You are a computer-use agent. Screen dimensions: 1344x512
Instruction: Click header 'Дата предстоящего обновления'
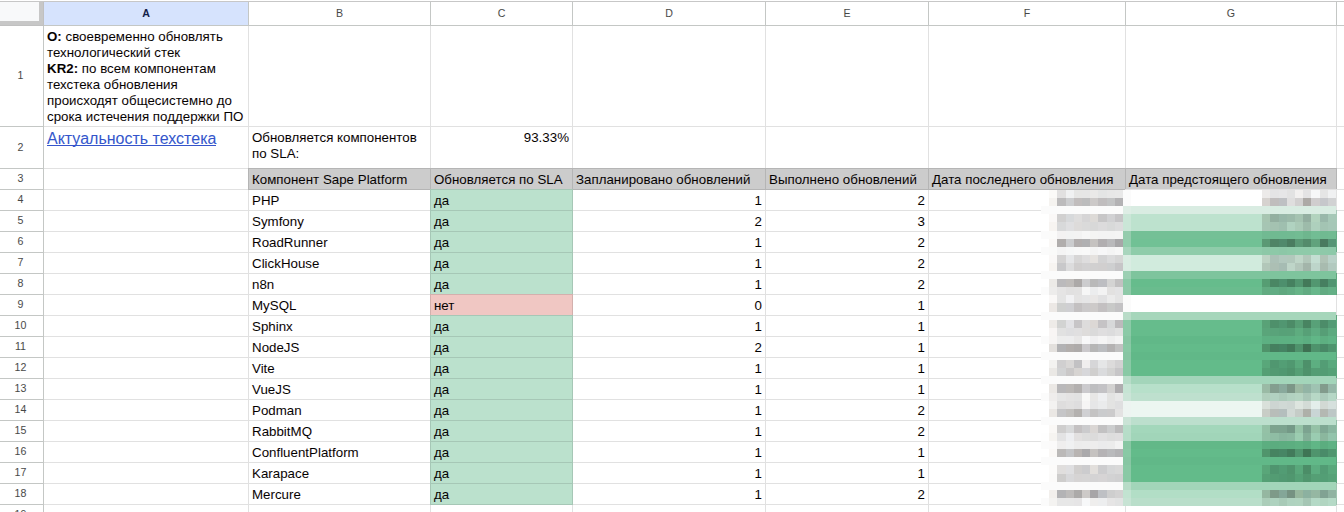[x=1231, y=179]
